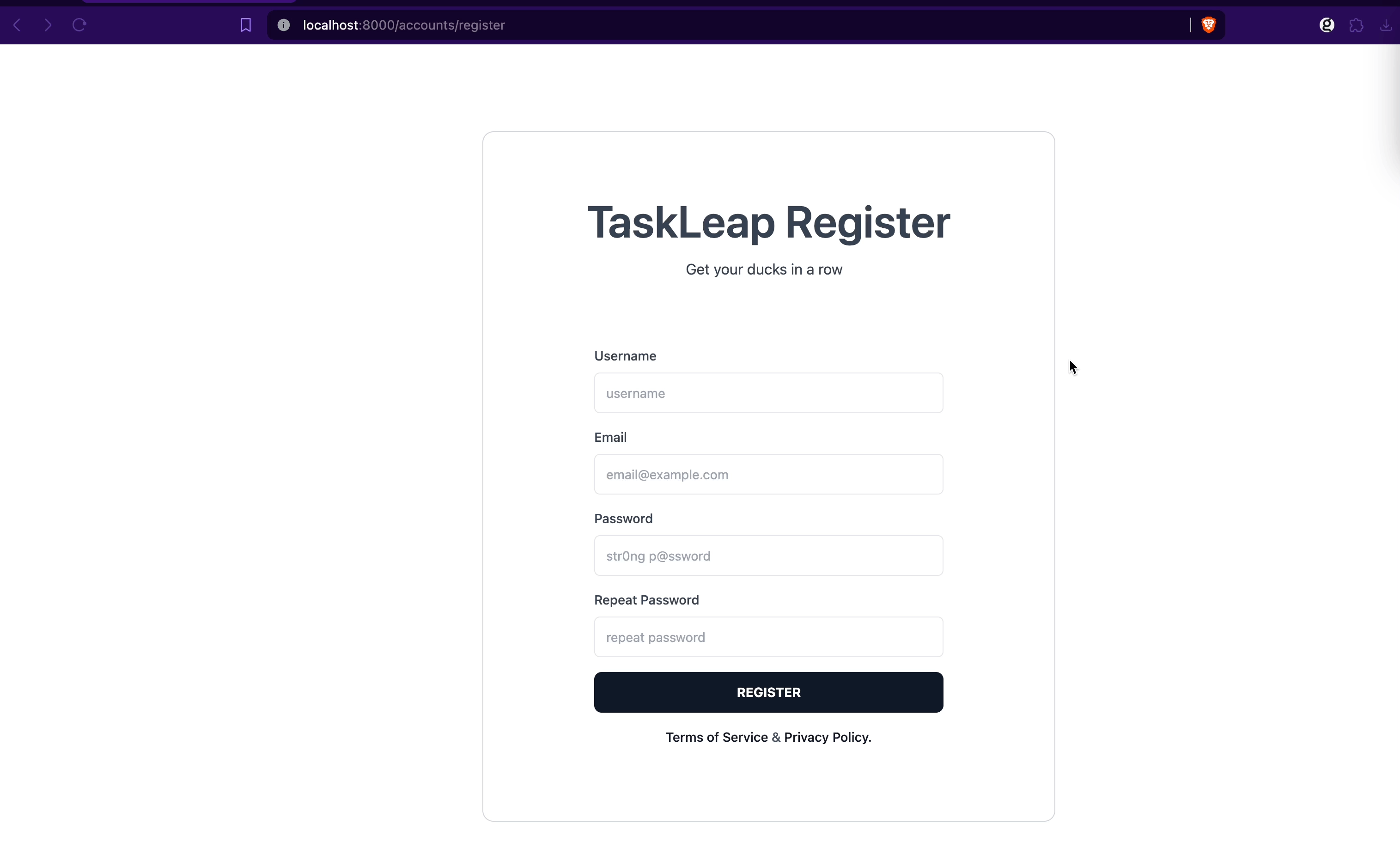This screenshot has height=843, width=1400.
Task: Click the TaskLeap Register heading
Action: (x=768, y=221)
